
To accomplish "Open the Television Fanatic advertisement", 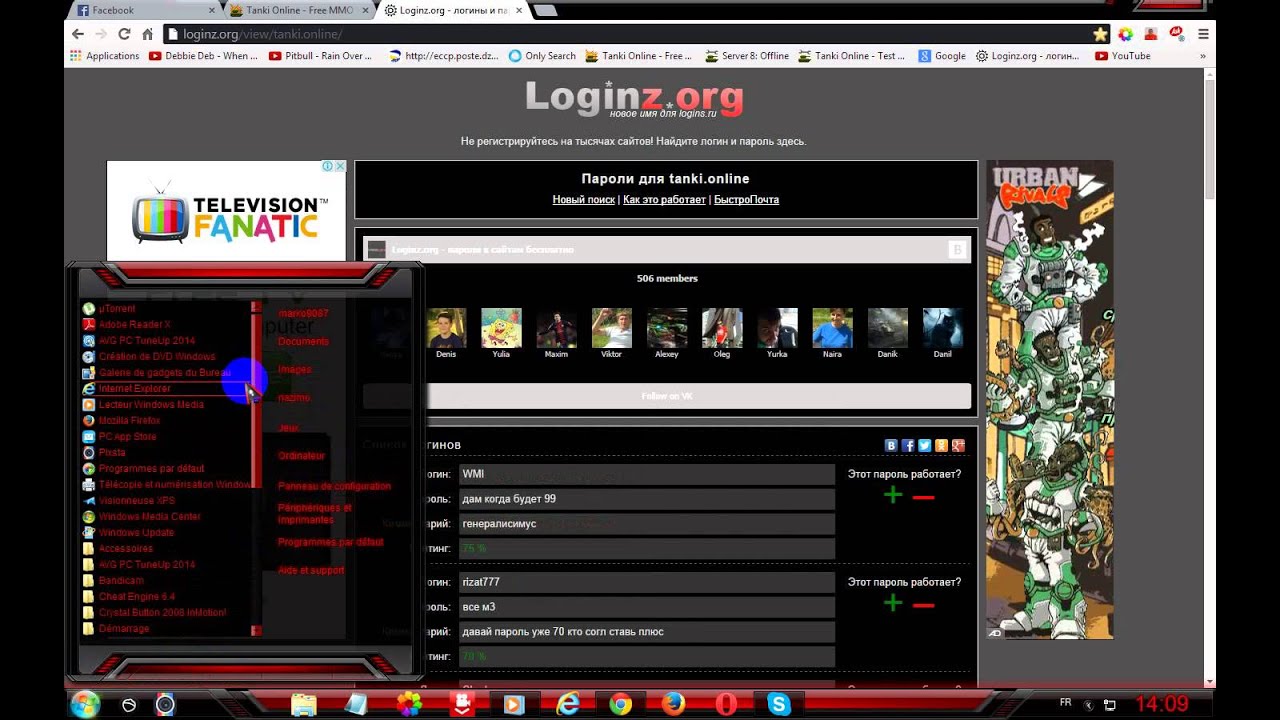I will 226,210.
